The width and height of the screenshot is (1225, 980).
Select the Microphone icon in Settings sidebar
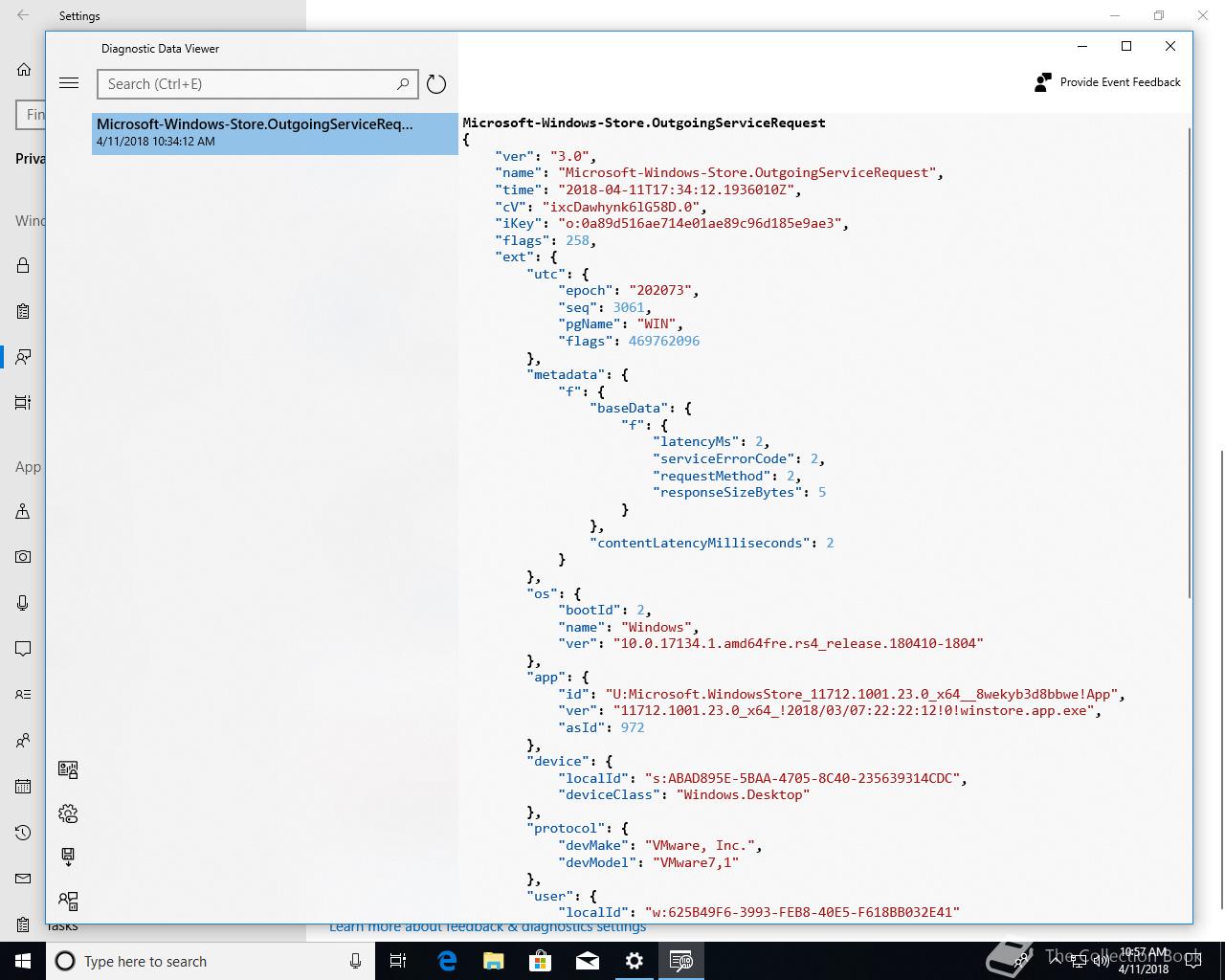pos(23,603)
